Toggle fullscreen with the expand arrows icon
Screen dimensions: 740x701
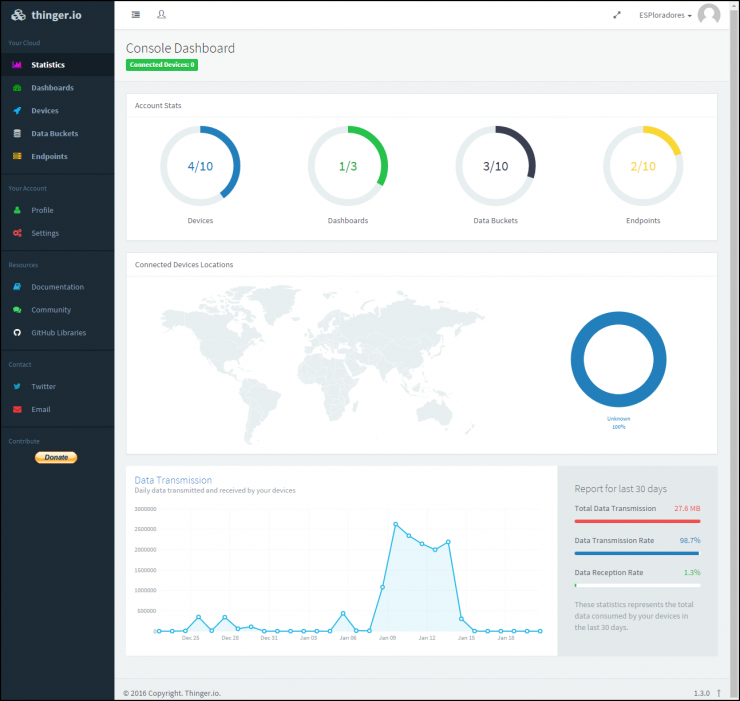(x=617, y=15)
